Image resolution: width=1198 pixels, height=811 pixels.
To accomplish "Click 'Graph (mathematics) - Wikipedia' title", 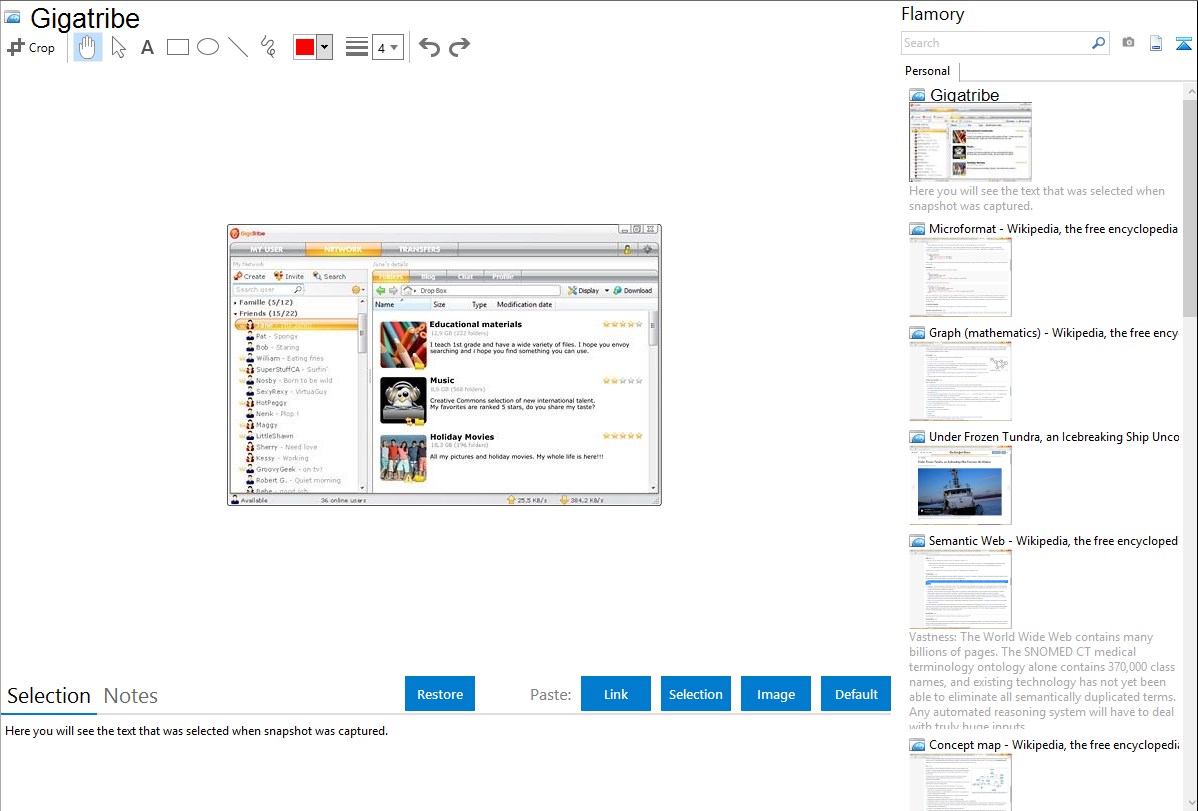I will click(x=1053, y=333).
